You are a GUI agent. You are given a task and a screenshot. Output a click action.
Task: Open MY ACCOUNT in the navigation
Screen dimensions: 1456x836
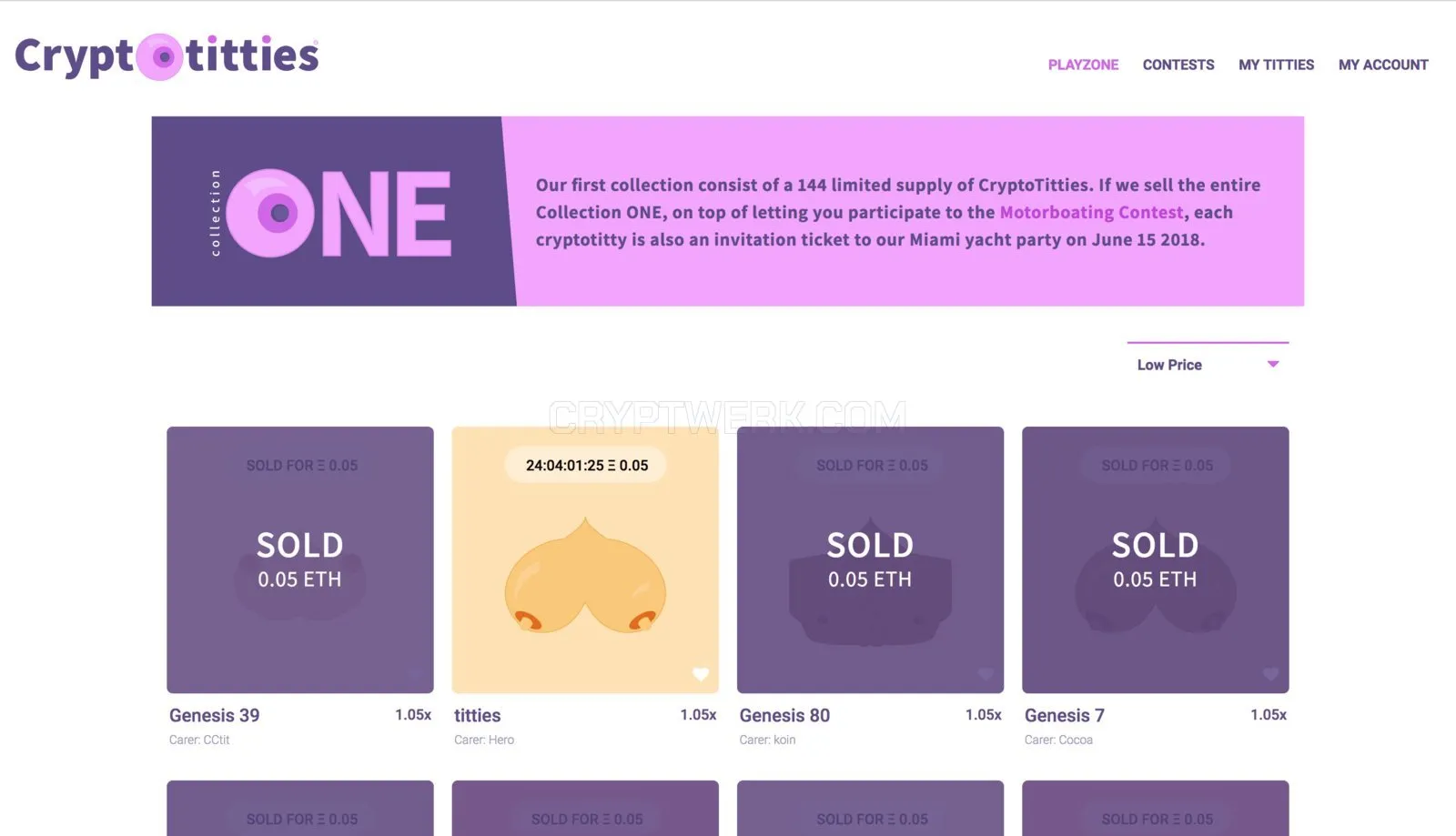pyautogui.click(x=1383, y=65)
